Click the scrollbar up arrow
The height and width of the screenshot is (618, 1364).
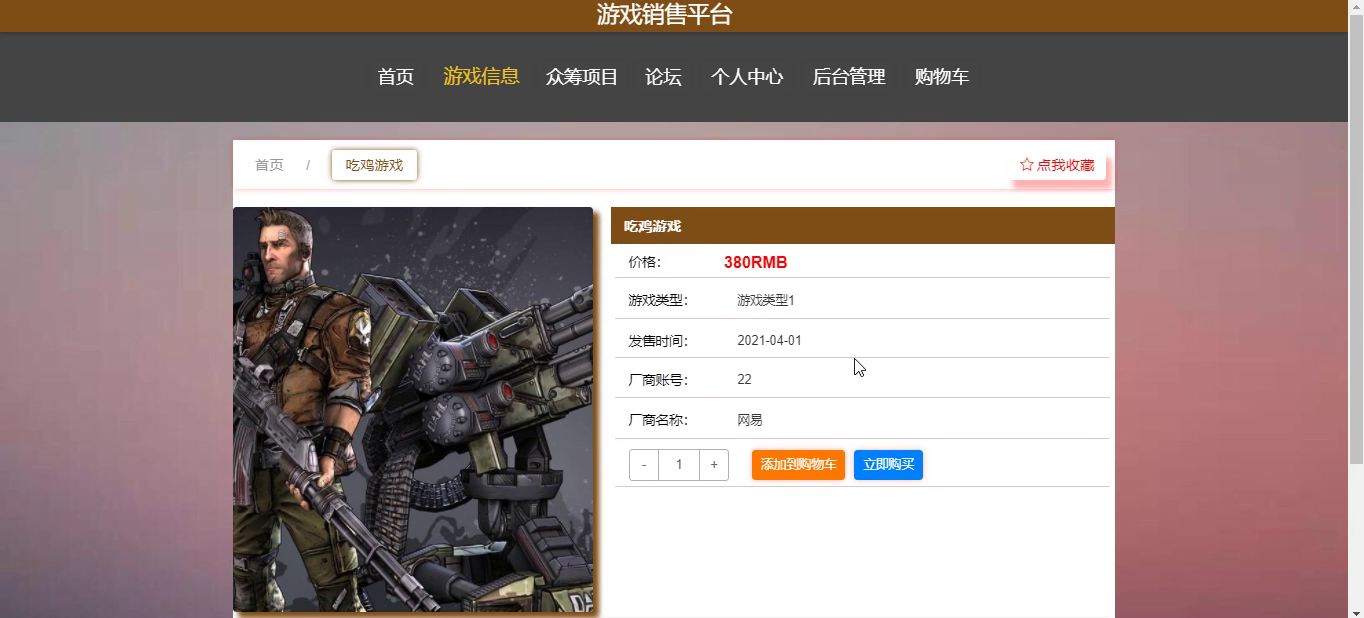(x=1356, y=7)
